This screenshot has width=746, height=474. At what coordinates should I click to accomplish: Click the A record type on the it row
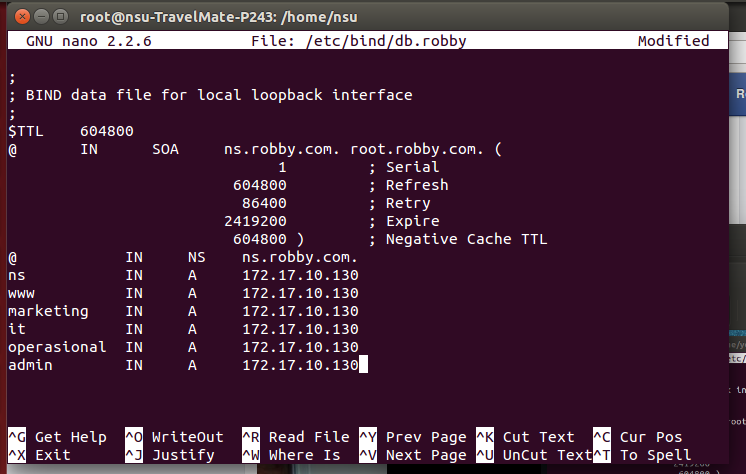(x=192, y=329)
